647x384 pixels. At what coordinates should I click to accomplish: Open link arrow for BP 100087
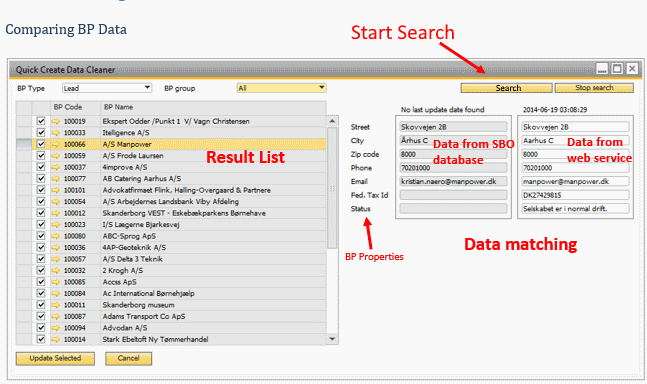[x=56, y=316]
